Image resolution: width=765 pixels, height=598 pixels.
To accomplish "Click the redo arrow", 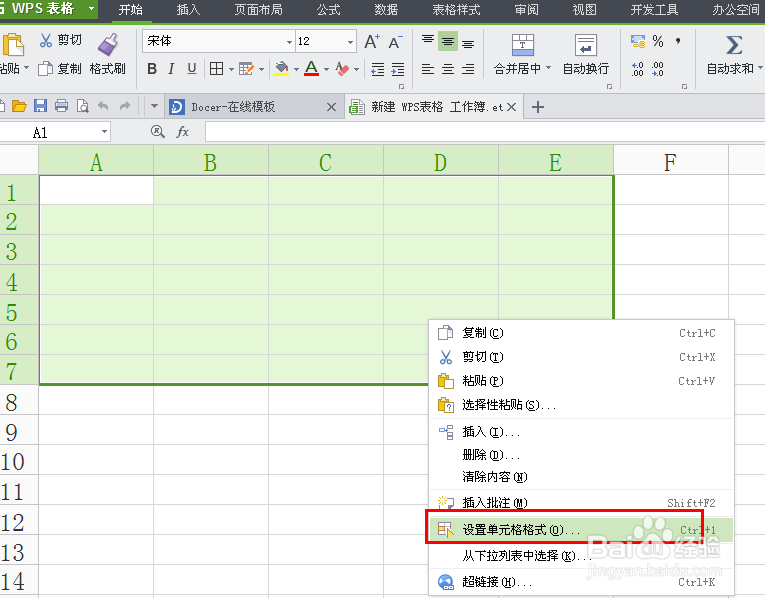I will (x=125, y=106).
